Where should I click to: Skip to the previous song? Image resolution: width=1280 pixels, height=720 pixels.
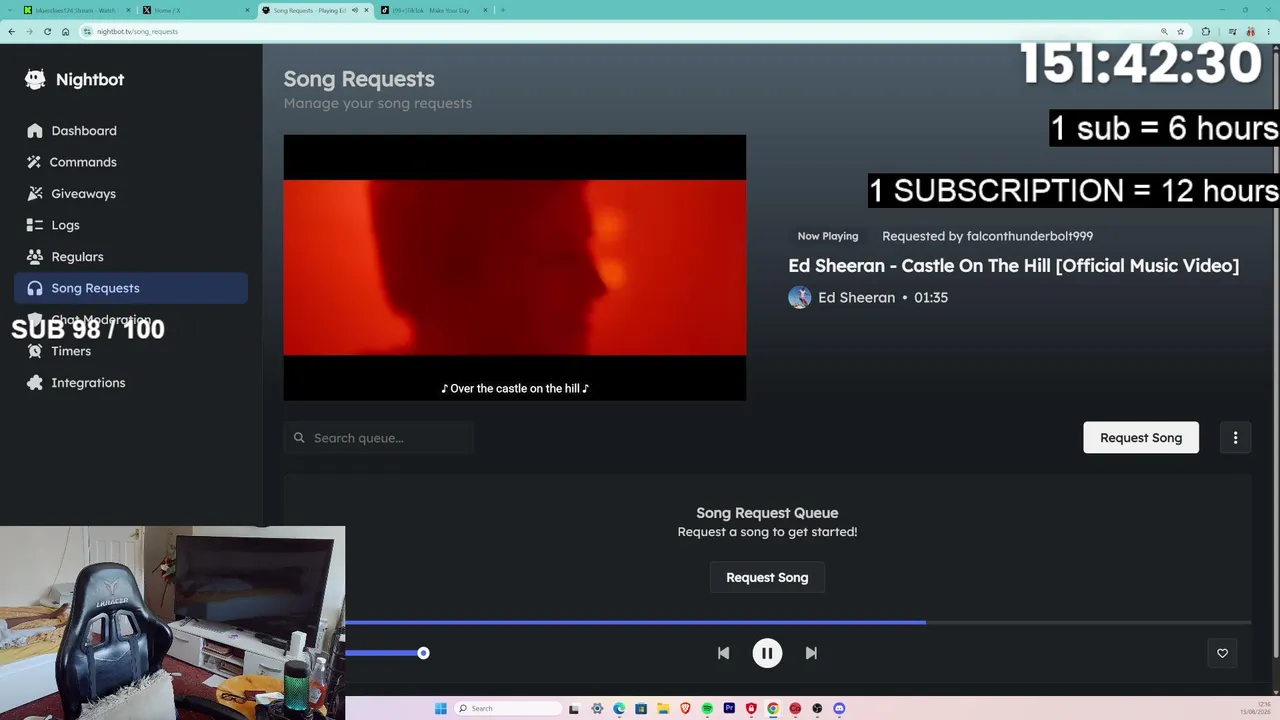(x=723, y=653)
